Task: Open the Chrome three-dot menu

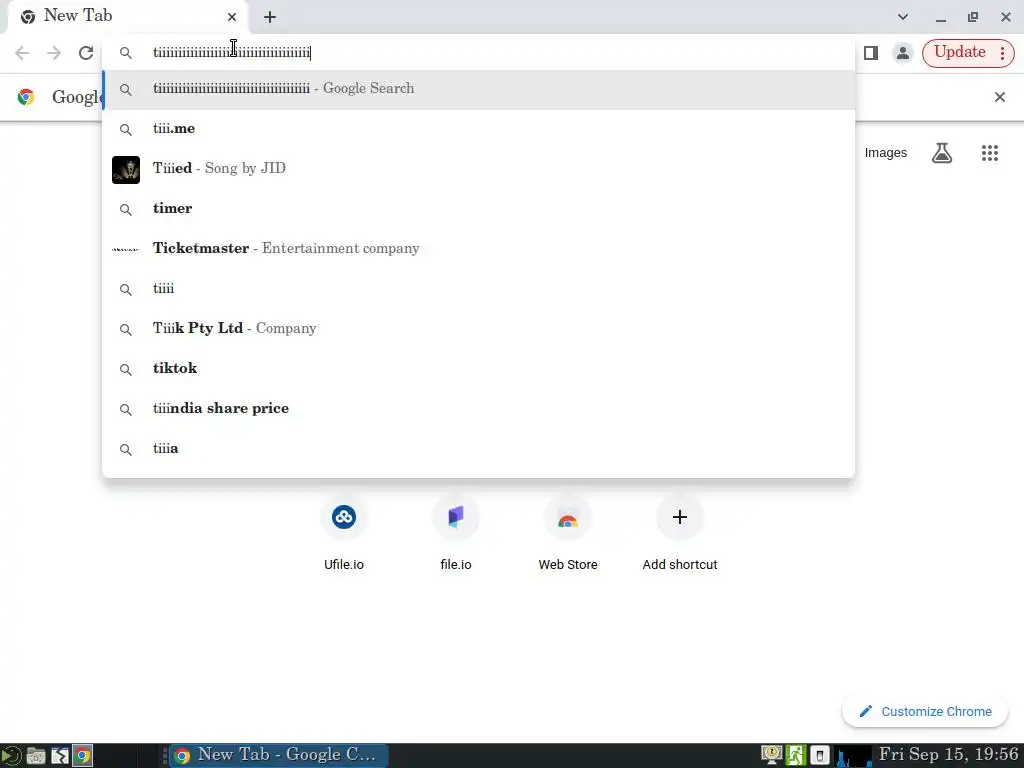Action: click(x=1002, y=53)
